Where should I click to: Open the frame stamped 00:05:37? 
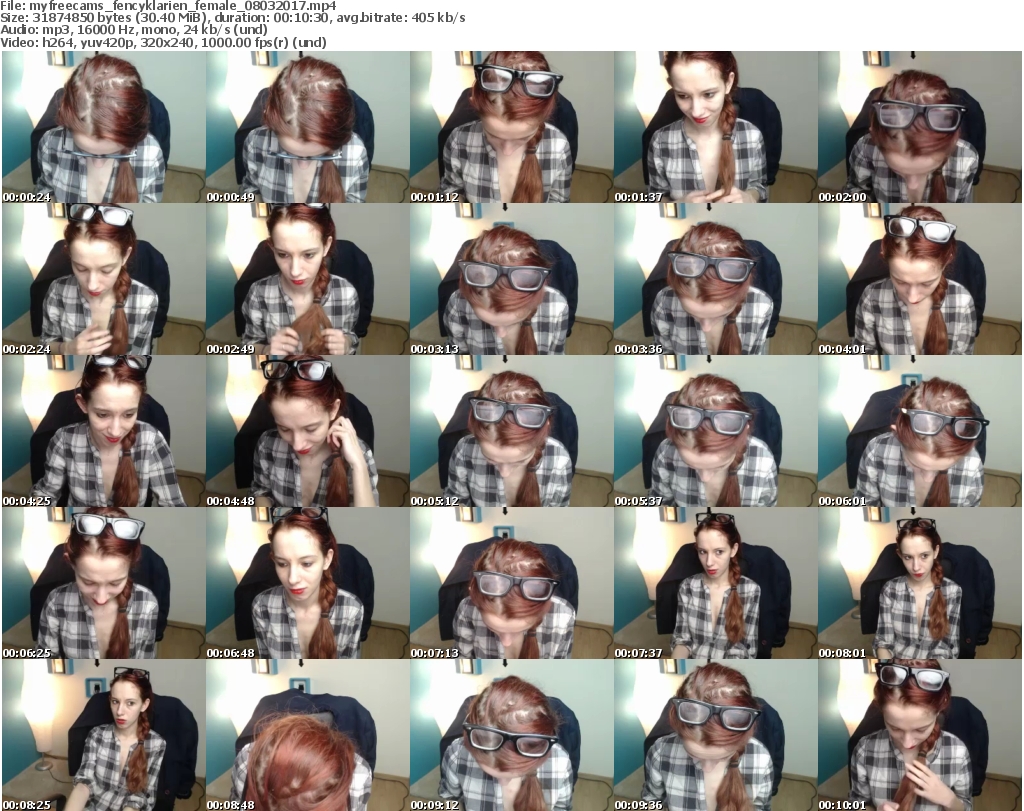[715, 431]
